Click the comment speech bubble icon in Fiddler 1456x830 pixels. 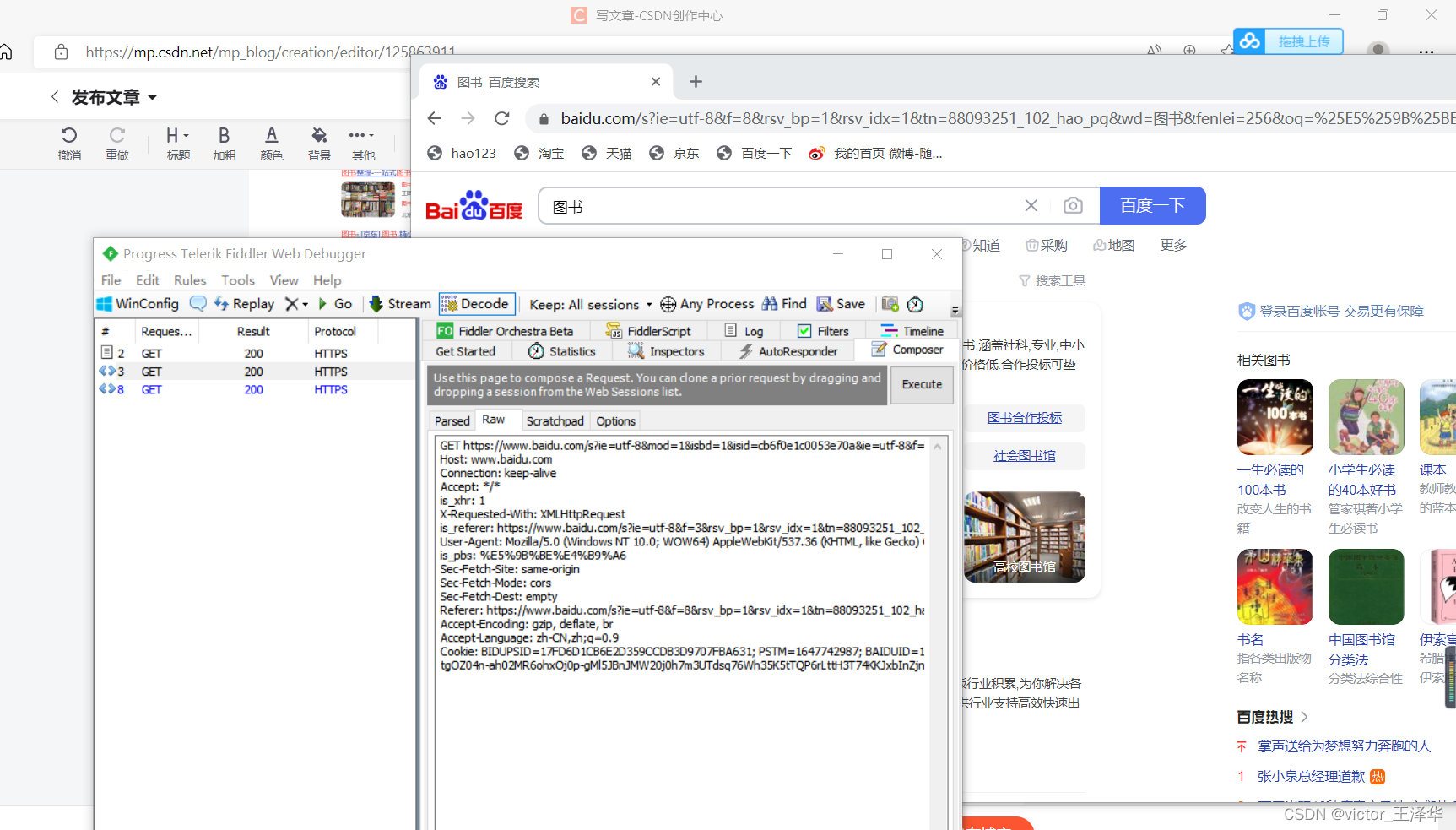tap(198, 304)
